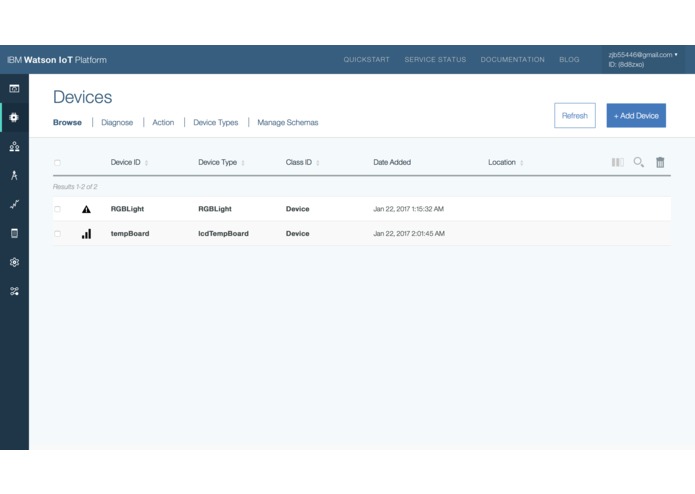Open the Members sidebar icon
Viewport: 695px width, 494px height.
coord(14,147)
